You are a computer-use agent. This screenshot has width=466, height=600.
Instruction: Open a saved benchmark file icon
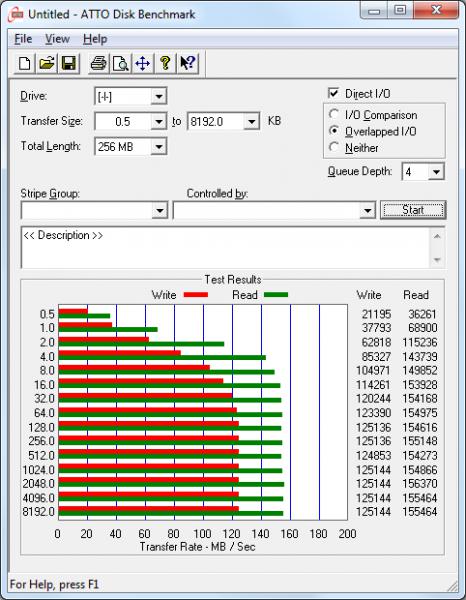47,63
